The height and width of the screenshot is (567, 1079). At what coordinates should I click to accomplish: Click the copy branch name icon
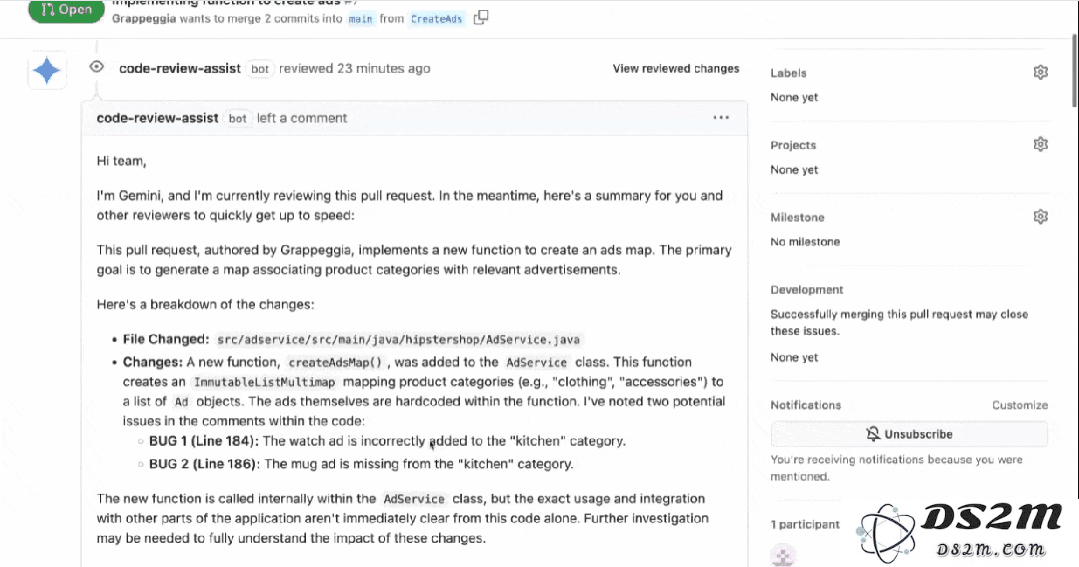click(481, 17)
